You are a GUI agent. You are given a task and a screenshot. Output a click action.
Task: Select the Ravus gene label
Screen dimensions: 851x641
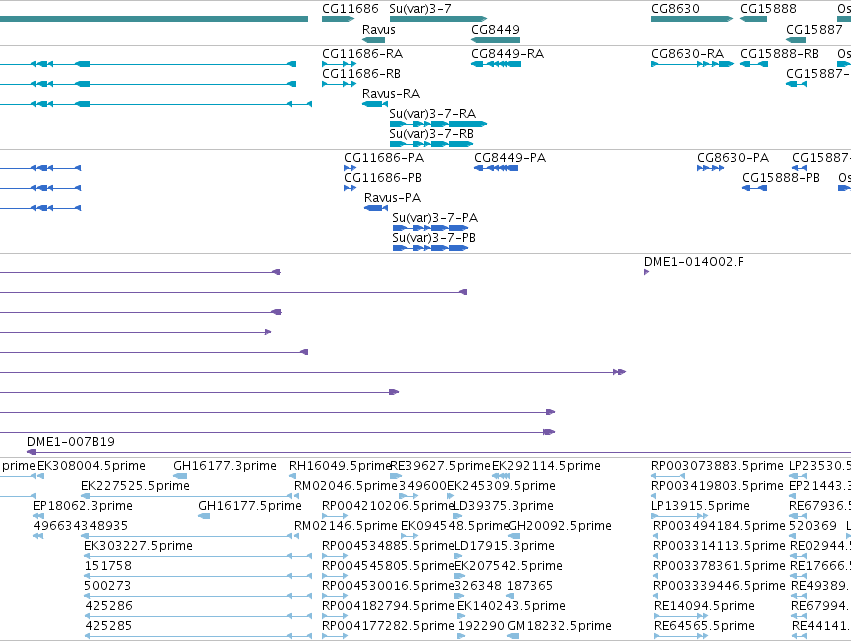(x=378, y=29)
